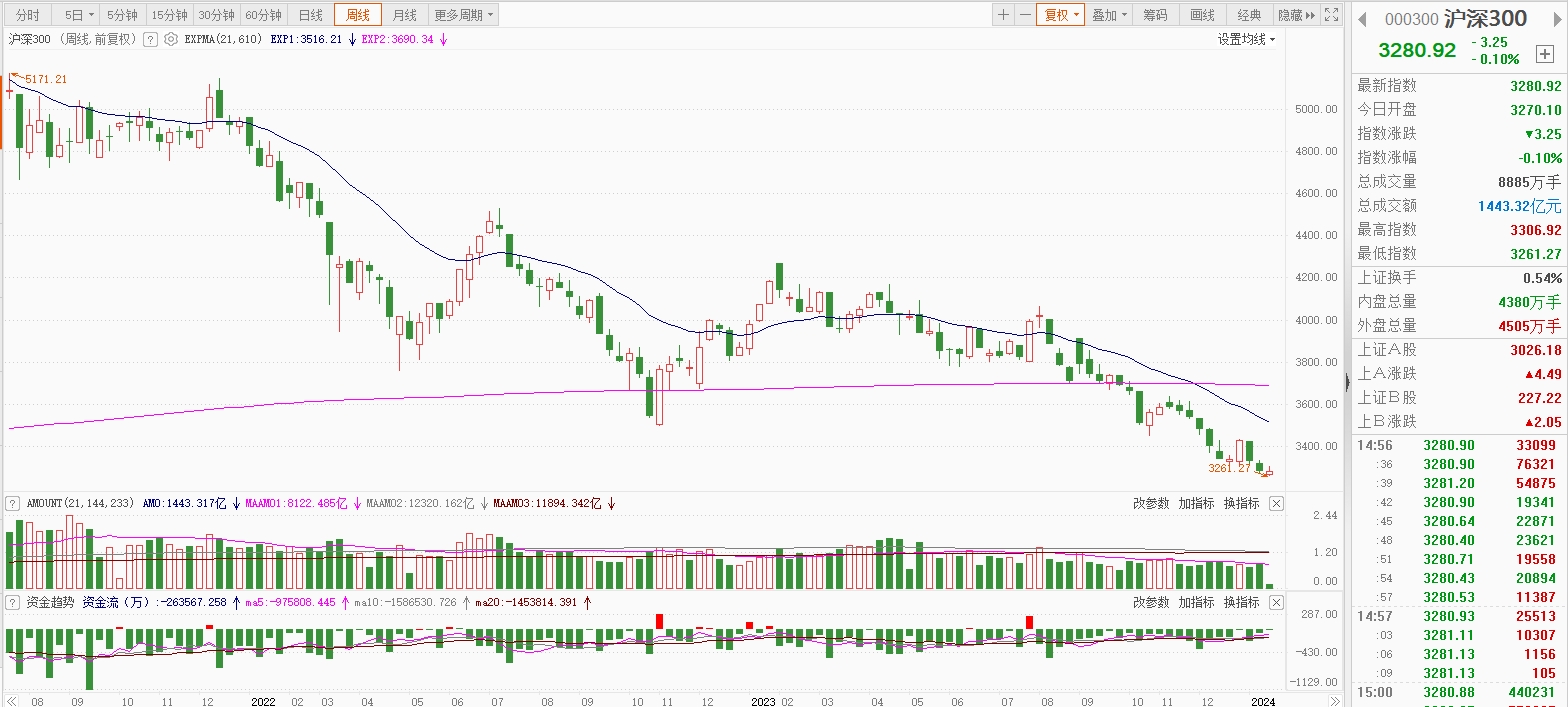The width and height of the screenshot is (1568, 707).
Task: Open help icon on AMOUNT indicator panel
Action: [14, 503]
